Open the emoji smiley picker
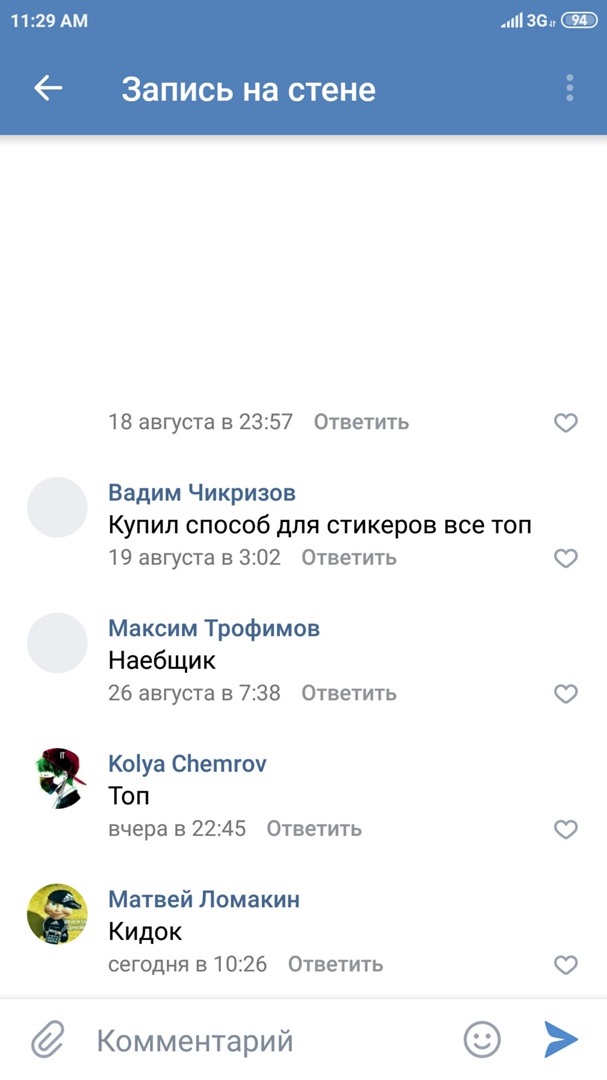 tap(482, 1040)
